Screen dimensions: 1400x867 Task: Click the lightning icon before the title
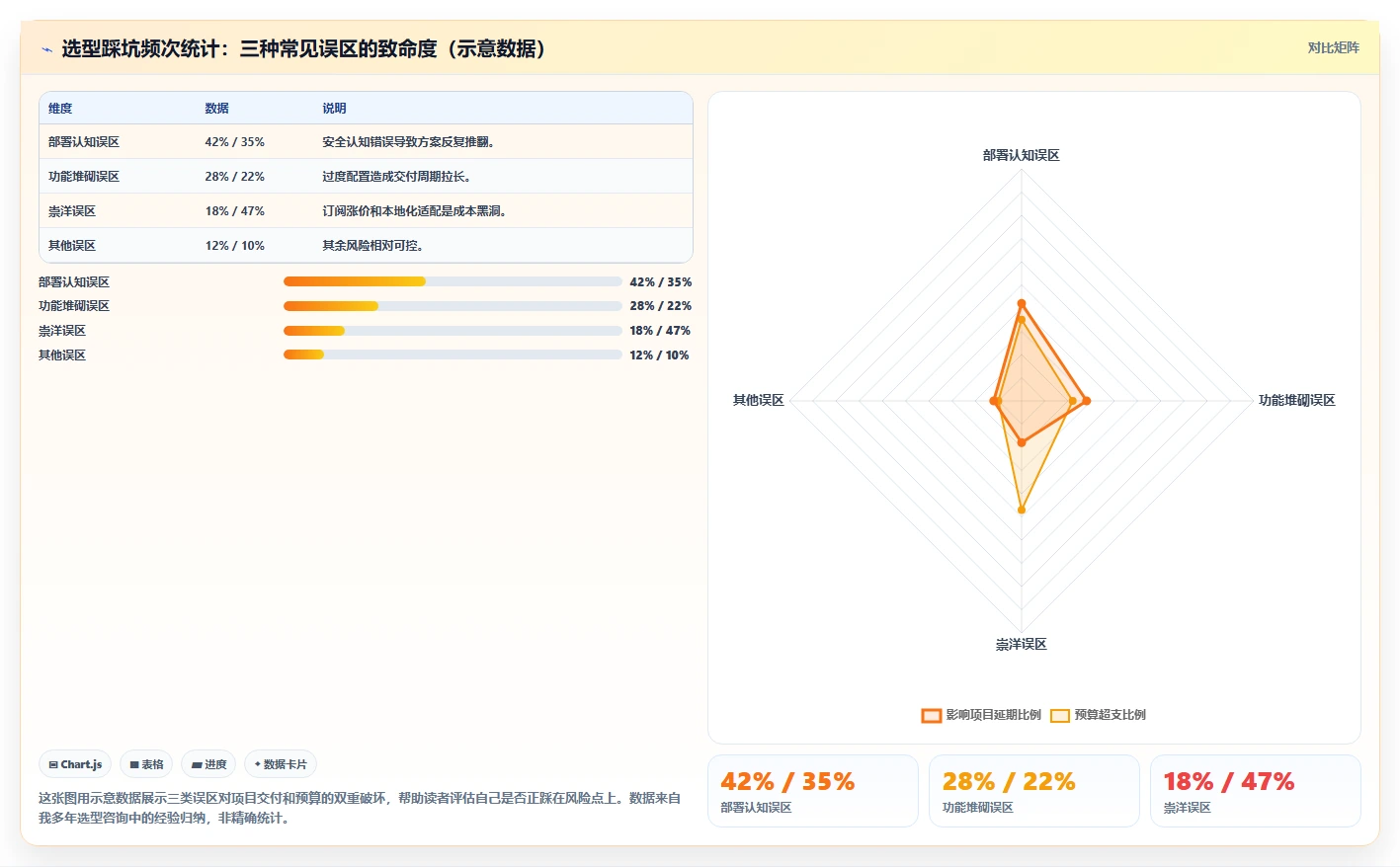pyautogui.click(x=46, y=49)
